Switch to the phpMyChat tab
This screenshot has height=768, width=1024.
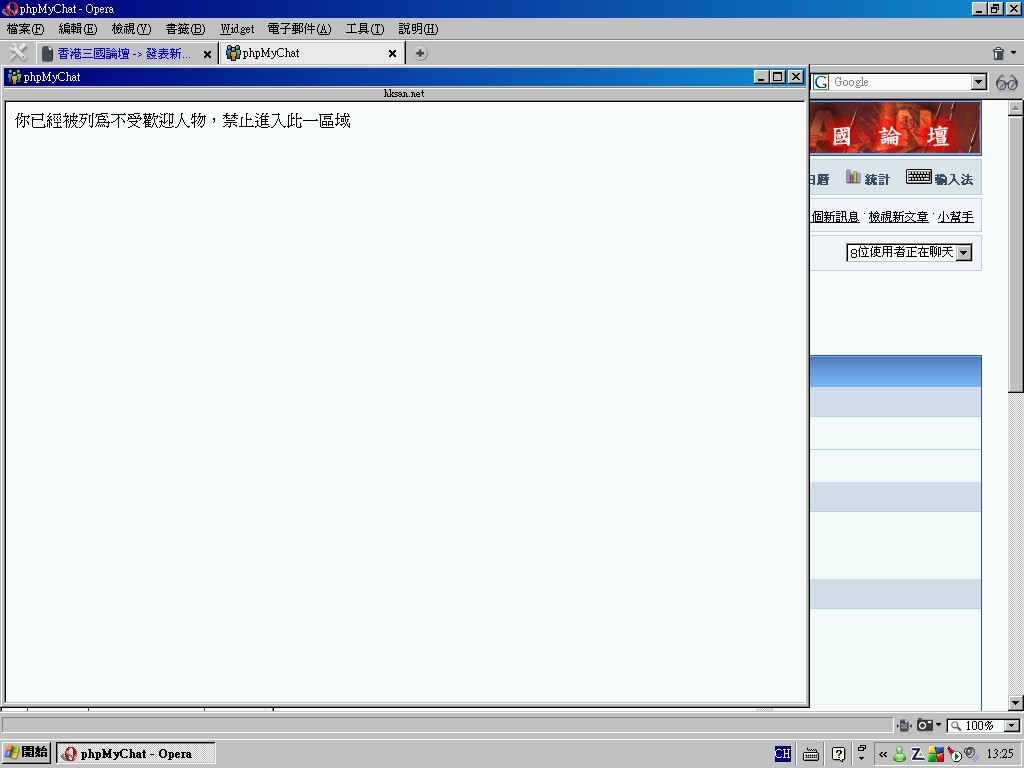click(x=312, y=54)
